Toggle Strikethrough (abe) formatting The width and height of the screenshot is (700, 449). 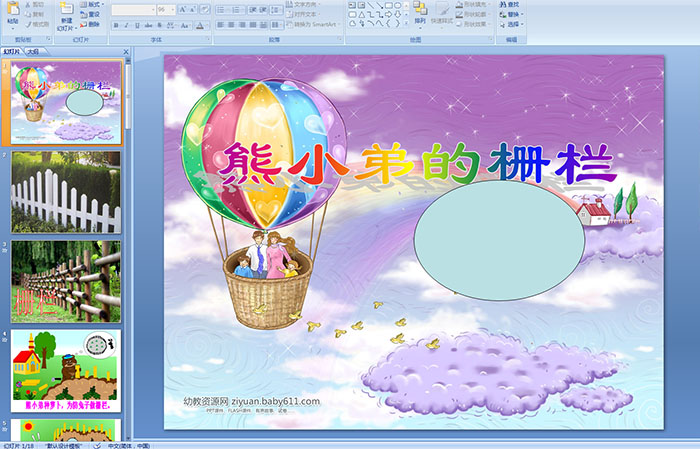click(148, 25)
